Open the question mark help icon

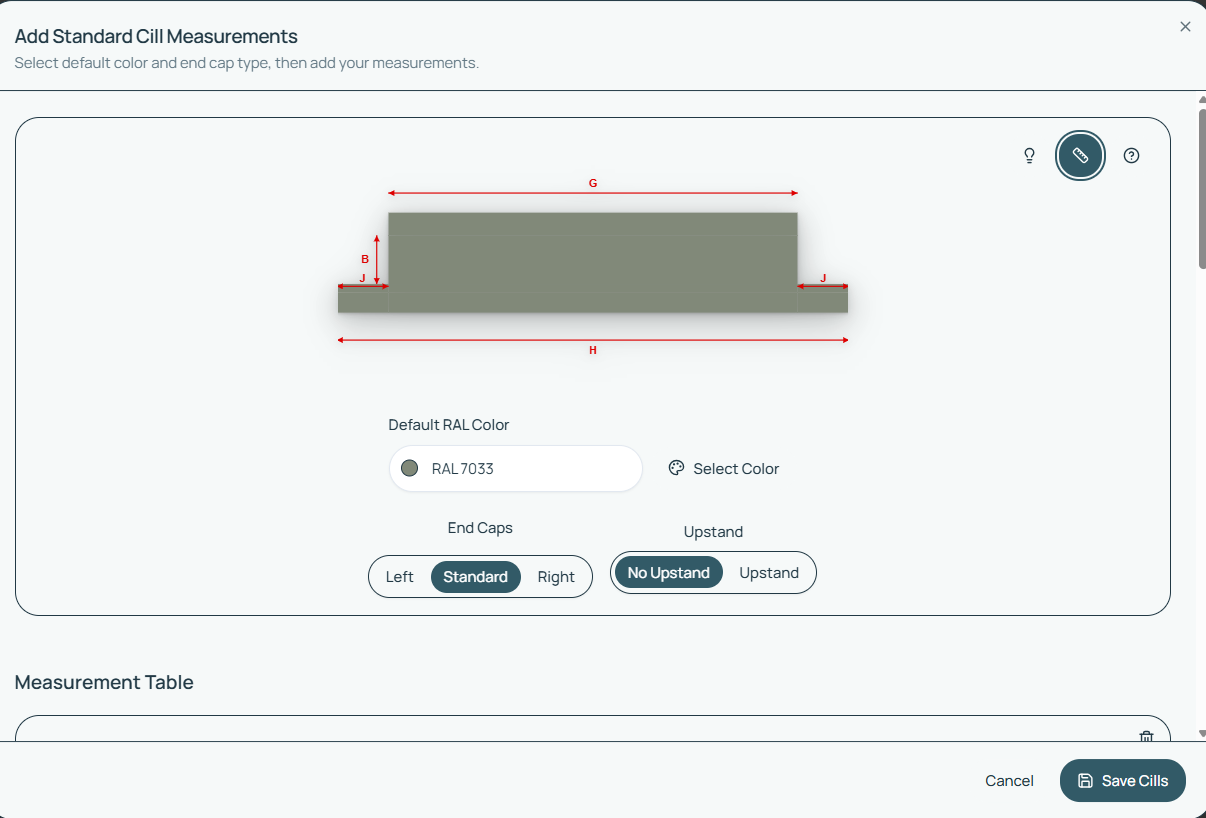click(1131, 156)
